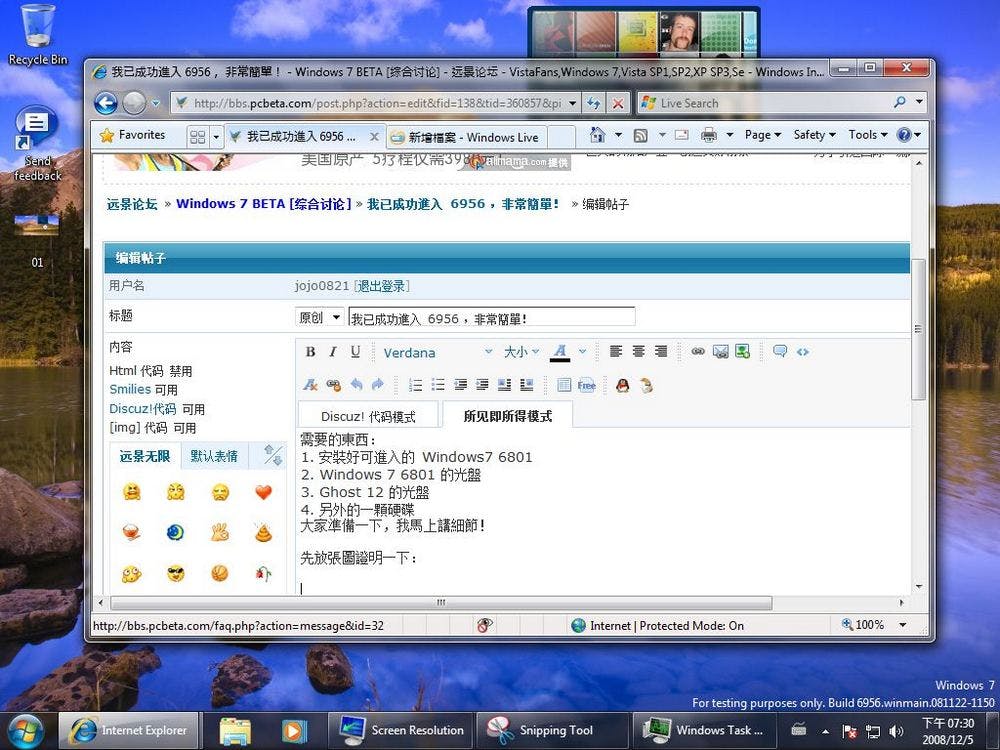
Task: Insert QQ link with the penguin icon
Action: click(623, 385)
